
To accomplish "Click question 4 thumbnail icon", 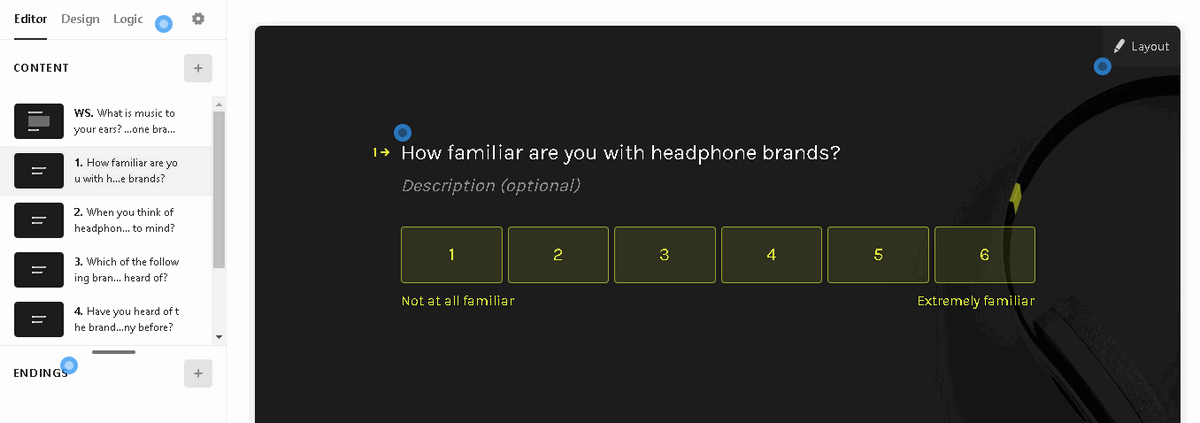I will 39,319.
